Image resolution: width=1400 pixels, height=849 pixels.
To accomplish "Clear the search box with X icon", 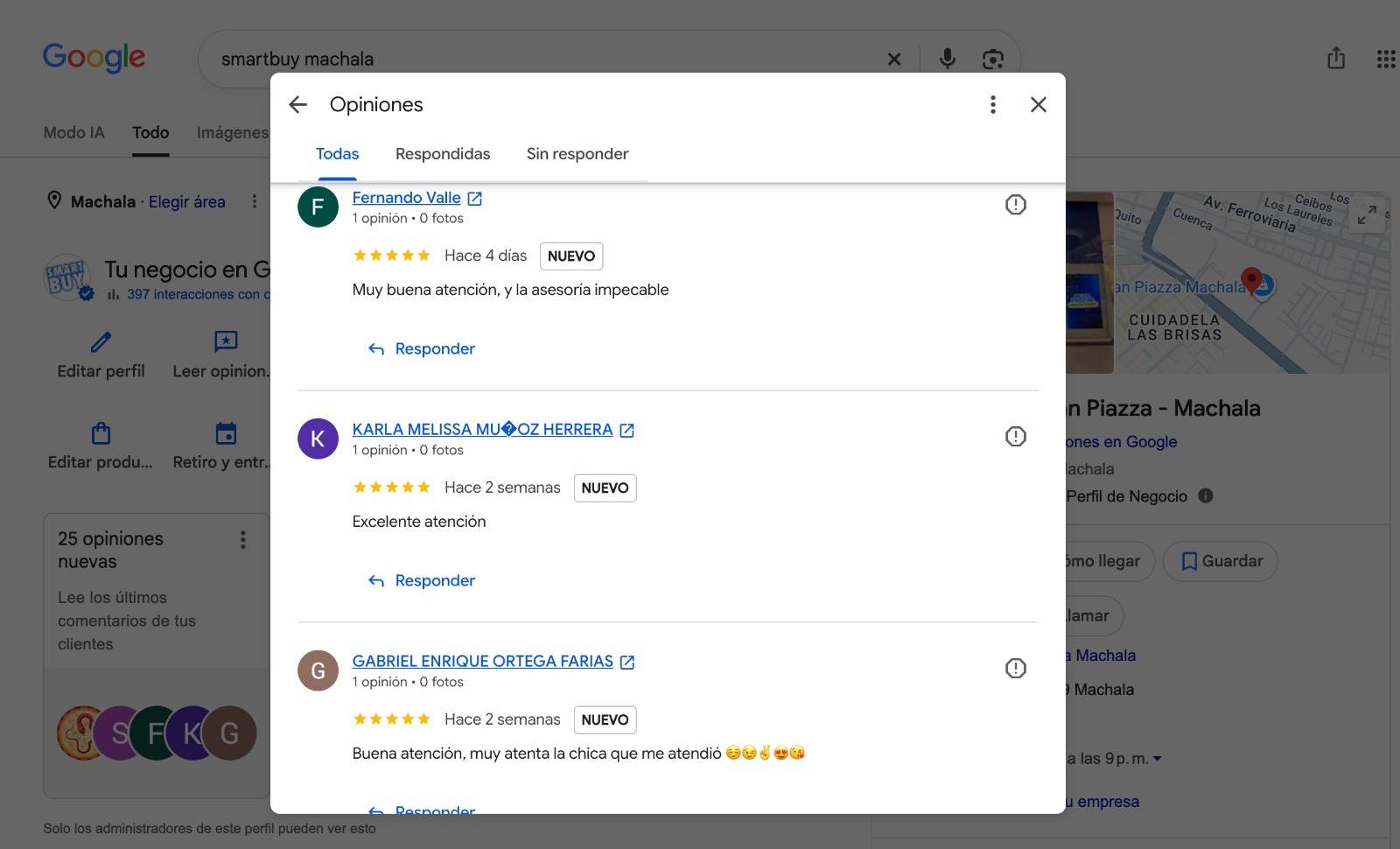I will 894,60.
